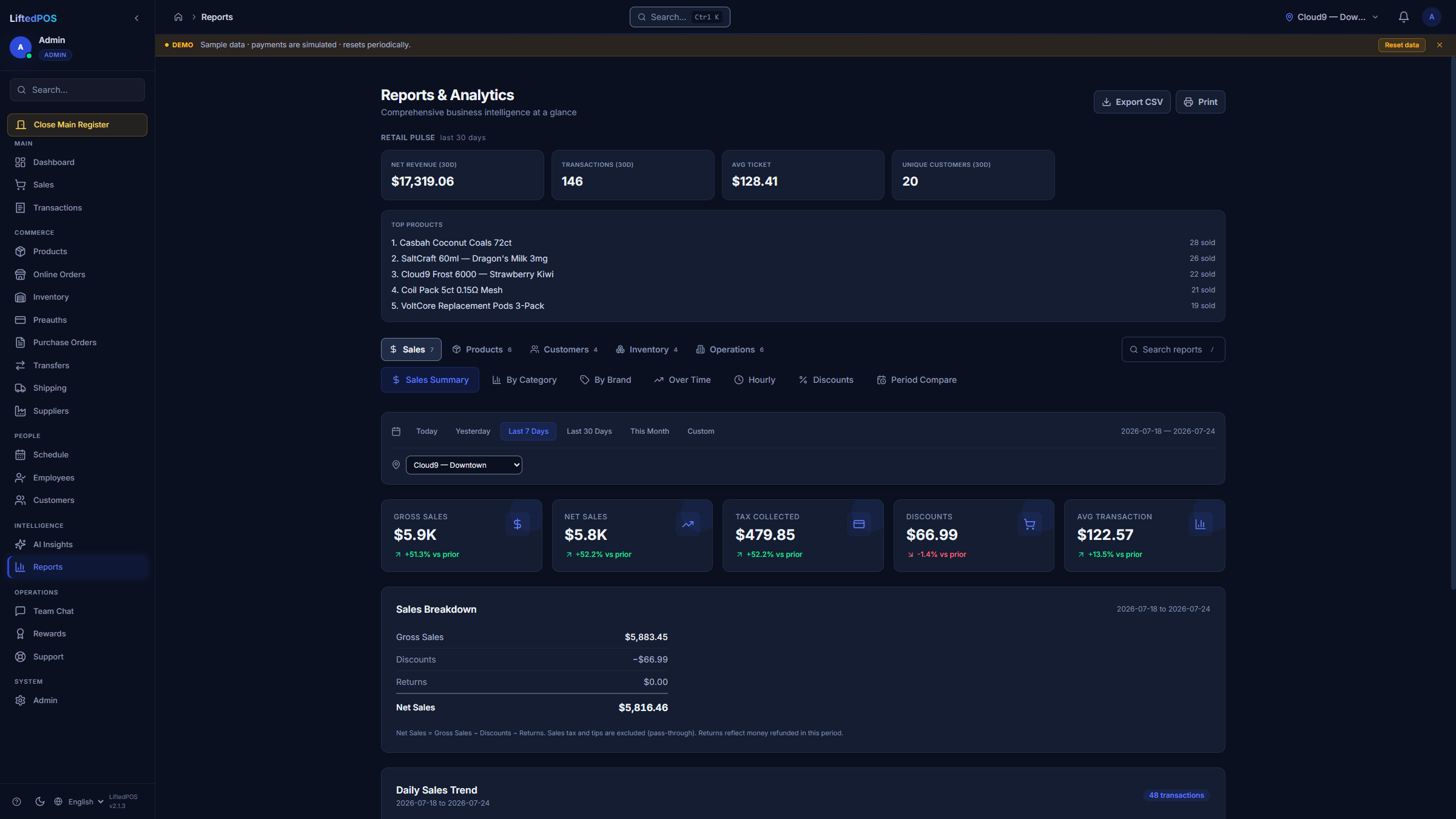Open Customers in the sidebar People section
This screenshot has height=819, width=1456.
pyautogui.click(x=77, y=500)
